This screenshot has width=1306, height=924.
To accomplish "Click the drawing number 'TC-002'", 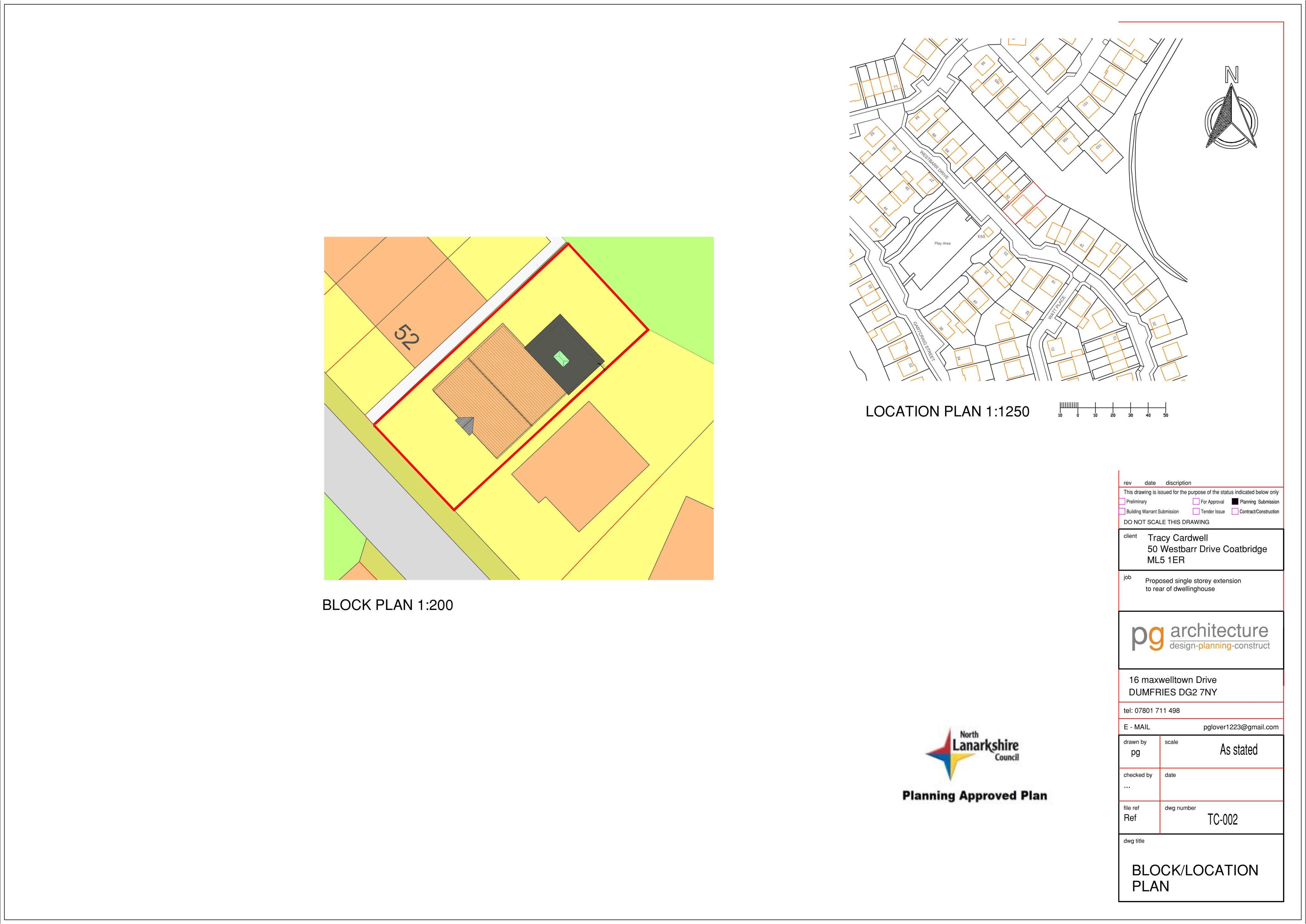I will tap(1222, 820).
